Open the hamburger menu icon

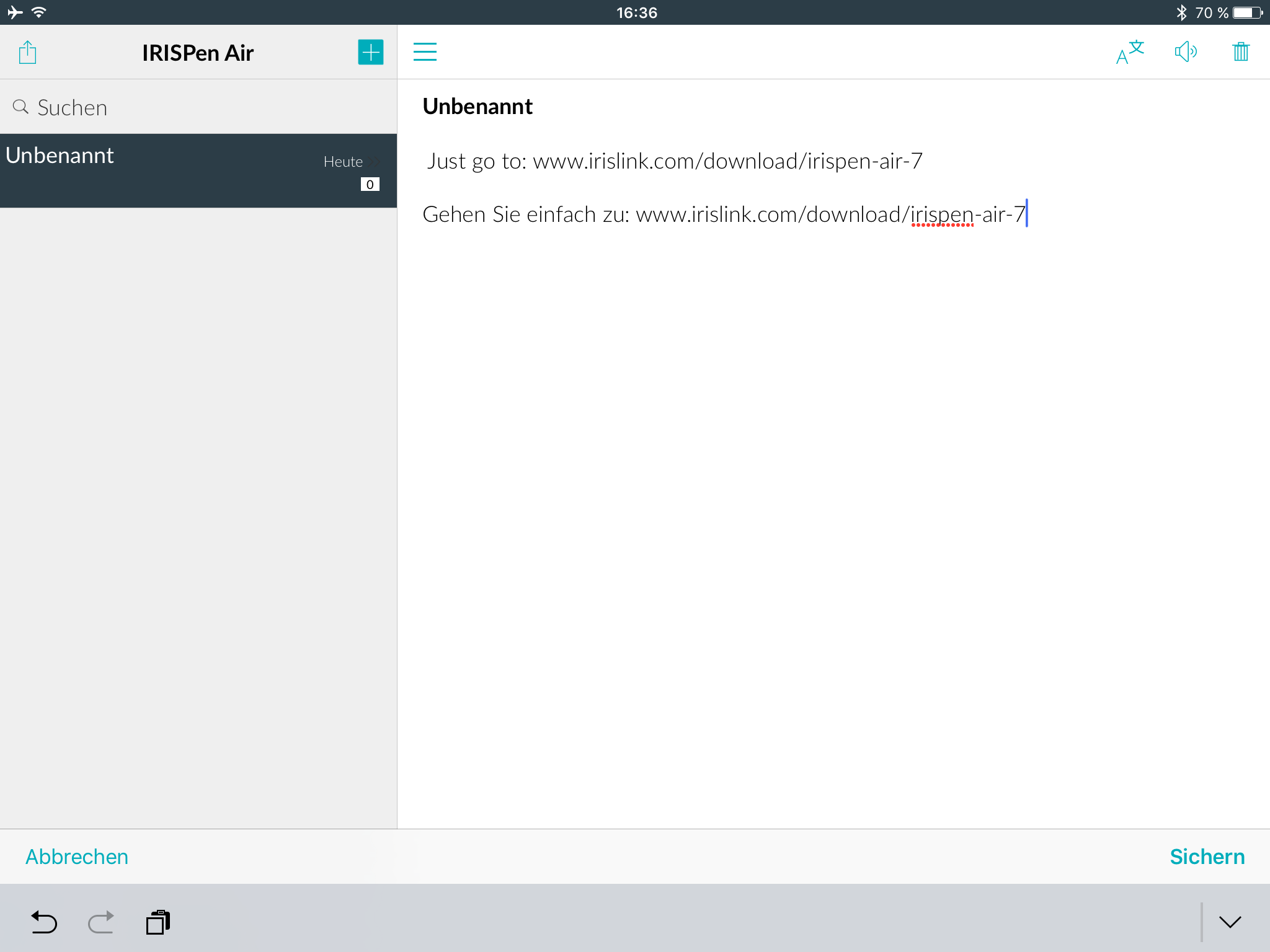(x=425, y=52)
